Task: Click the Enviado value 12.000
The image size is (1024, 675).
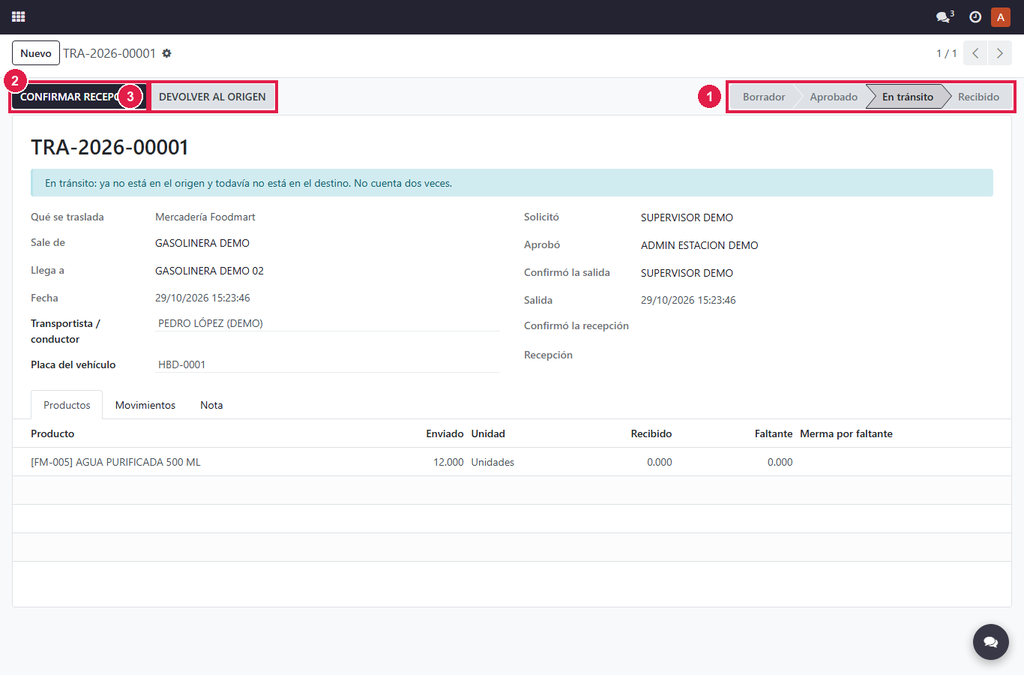Action: pyautogui.click(x=449, y=462)
